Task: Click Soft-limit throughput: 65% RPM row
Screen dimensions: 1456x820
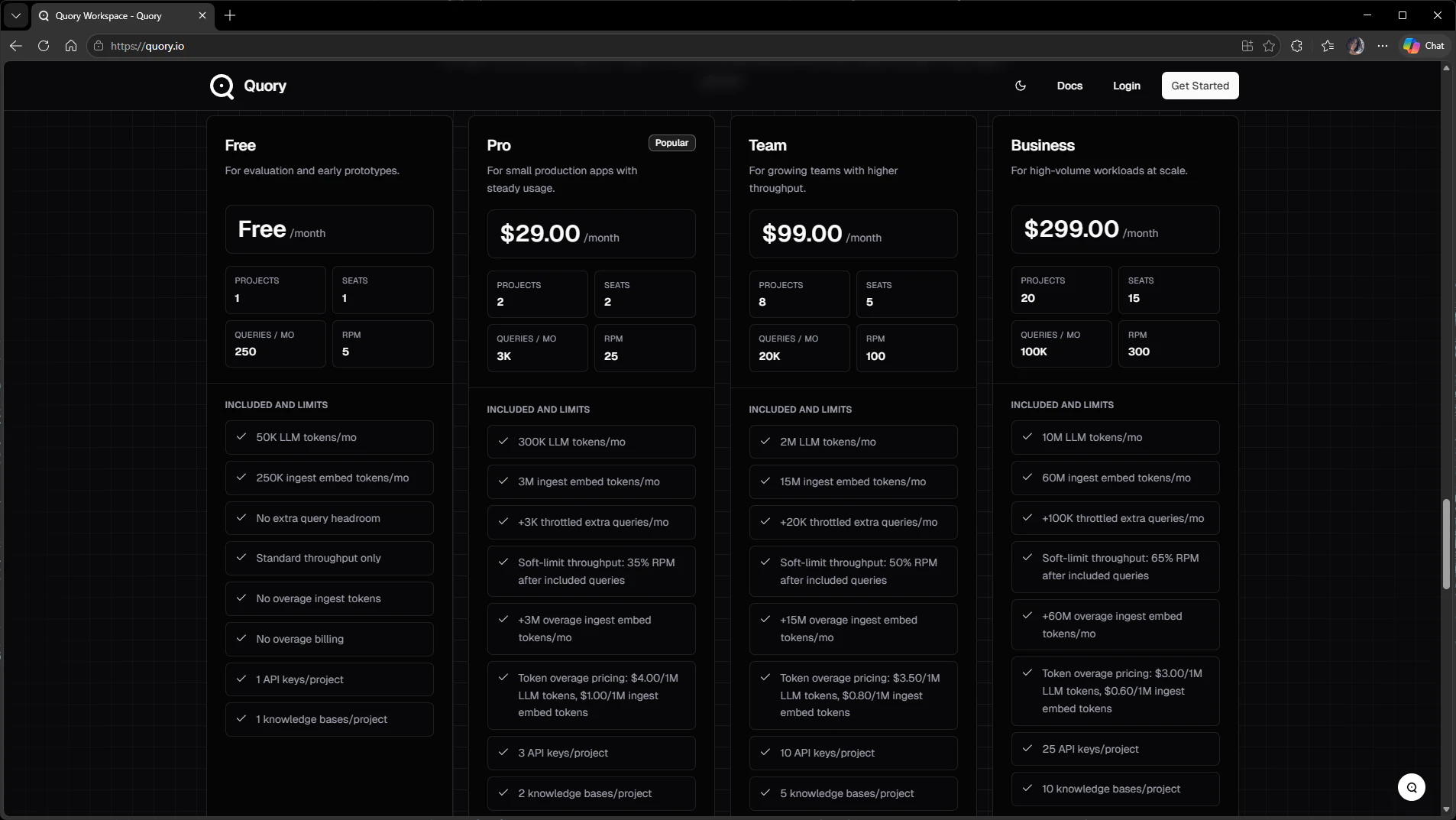Action: pyautogui.click(x=1115, y=567)
